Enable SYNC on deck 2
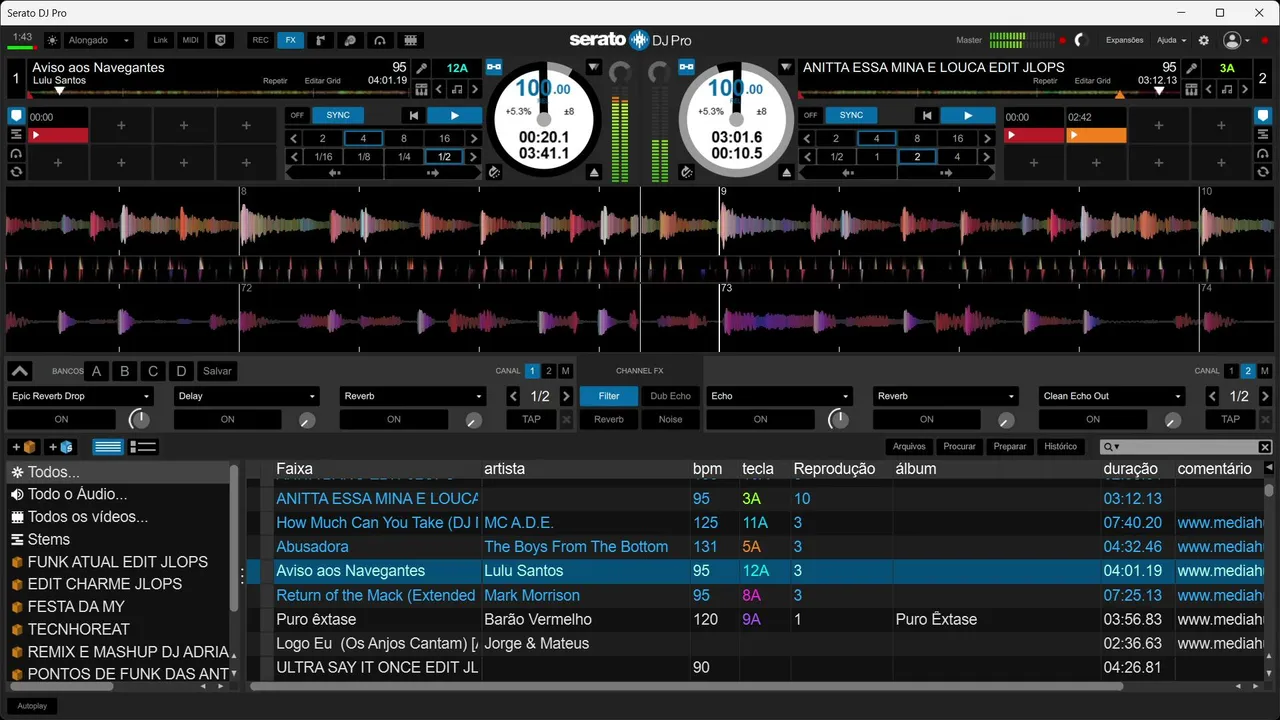Image resolution: width=1280 pixels, height=720 pixels. 851,115
